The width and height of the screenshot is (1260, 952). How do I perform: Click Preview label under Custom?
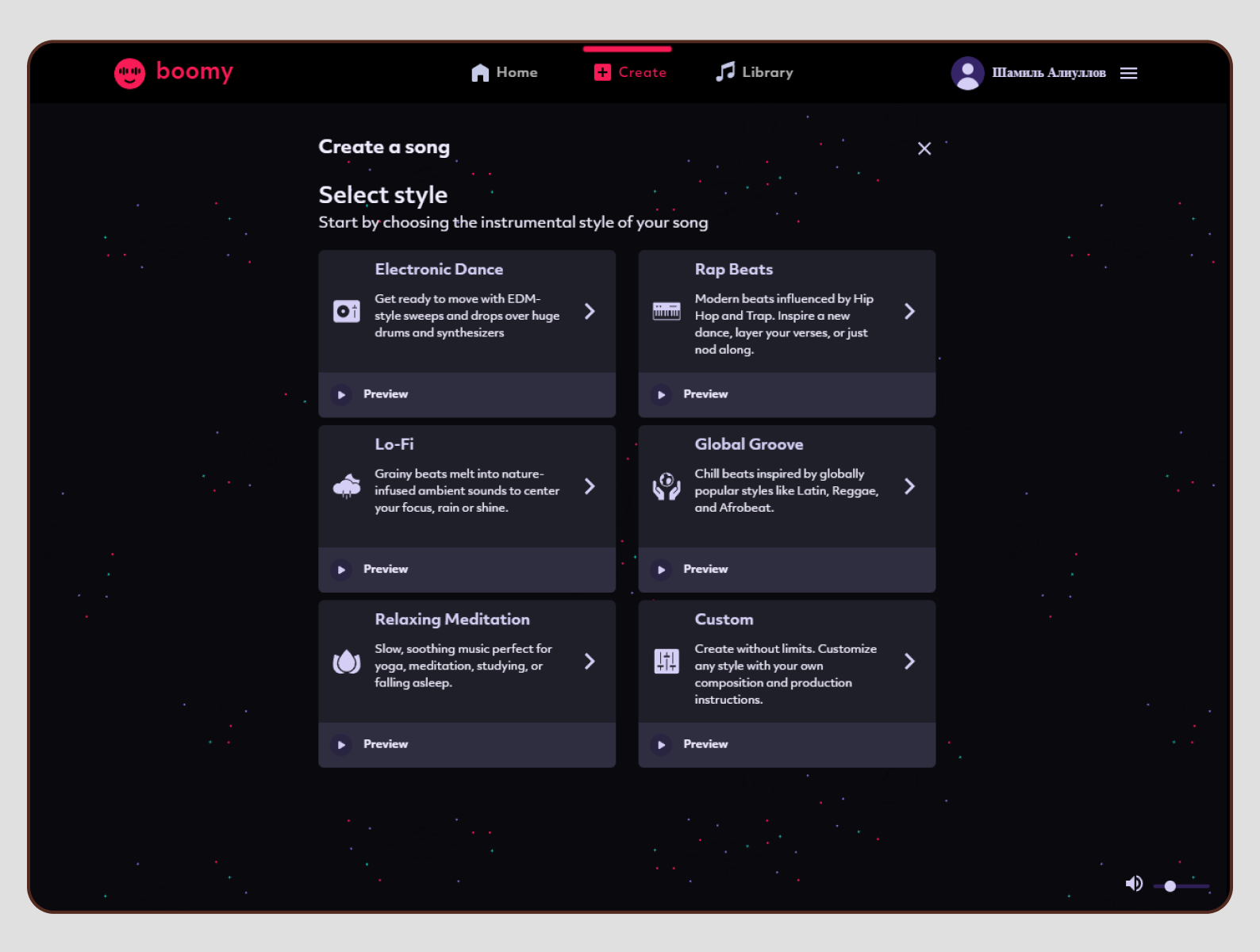click(x=705, y=744)
